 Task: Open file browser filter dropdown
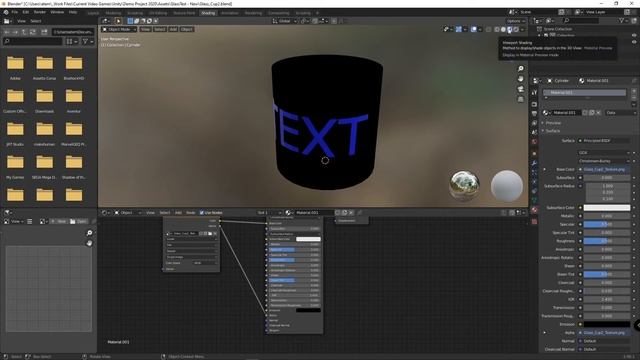pyautogui.click(x=87, y=41)
